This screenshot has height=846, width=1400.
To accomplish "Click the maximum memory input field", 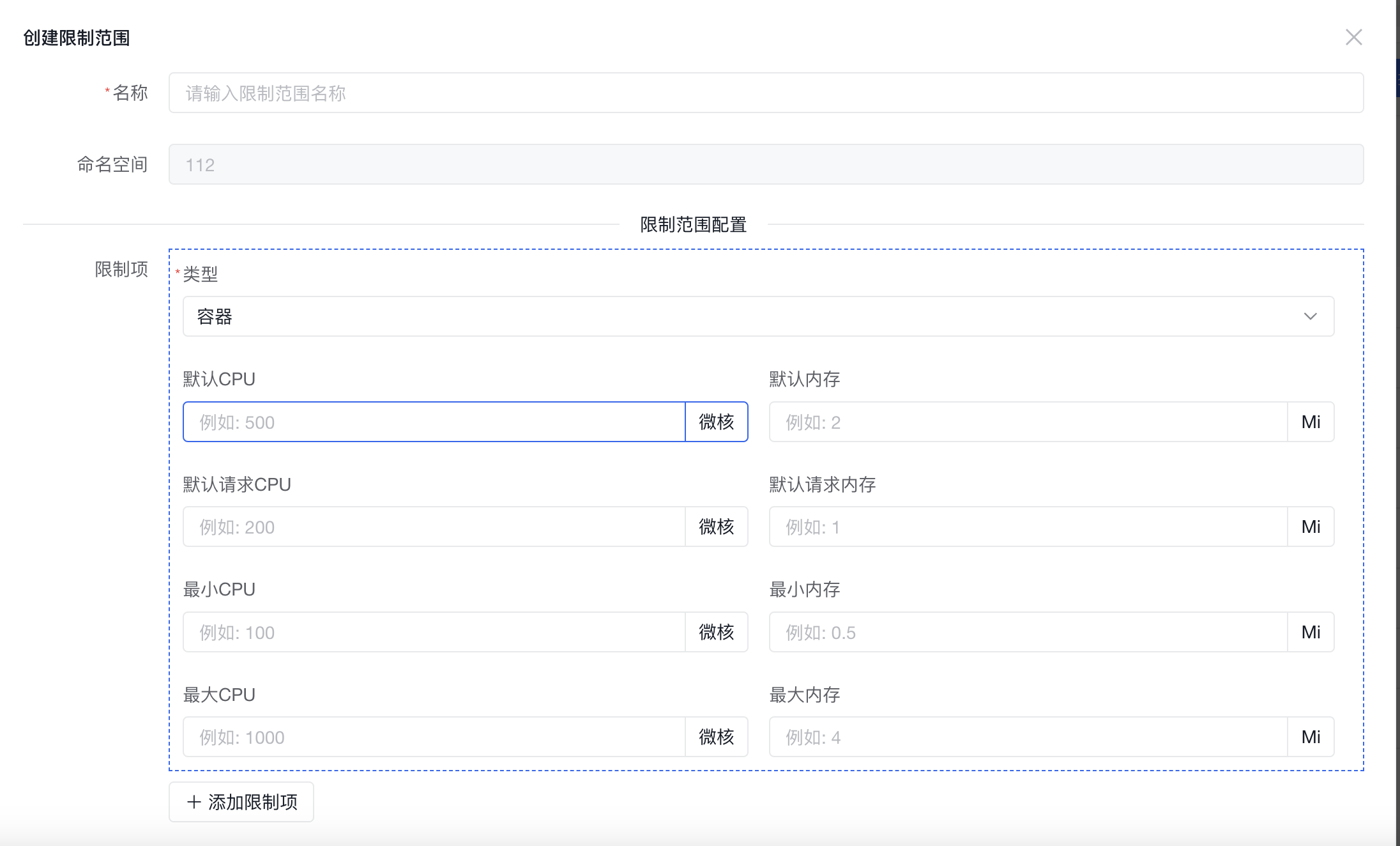I will pyautogui.click(x=1028, y=737).
